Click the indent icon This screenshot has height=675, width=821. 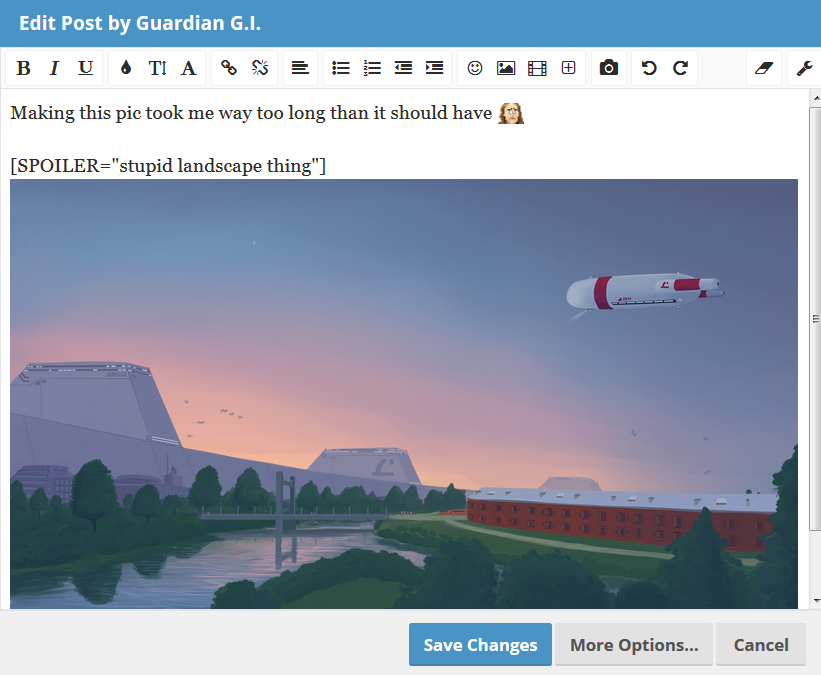(435, 68)
